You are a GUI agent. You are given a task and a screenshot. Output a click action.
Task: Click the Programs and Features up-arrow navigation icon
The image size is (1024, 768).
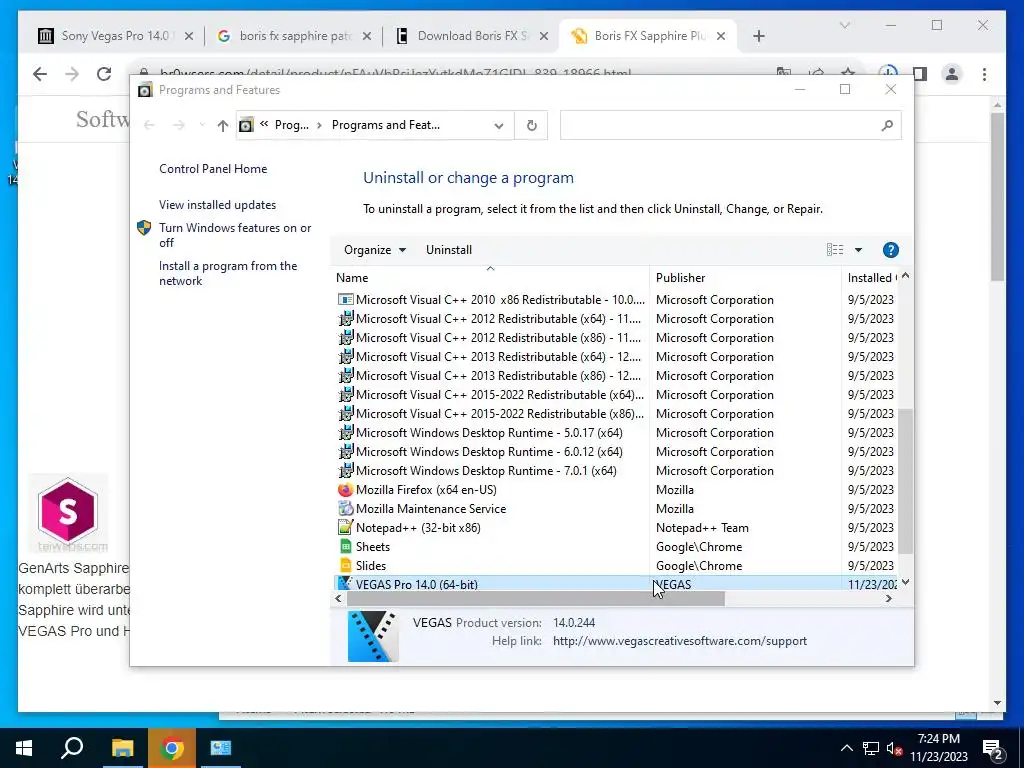[x=223, y=125]
